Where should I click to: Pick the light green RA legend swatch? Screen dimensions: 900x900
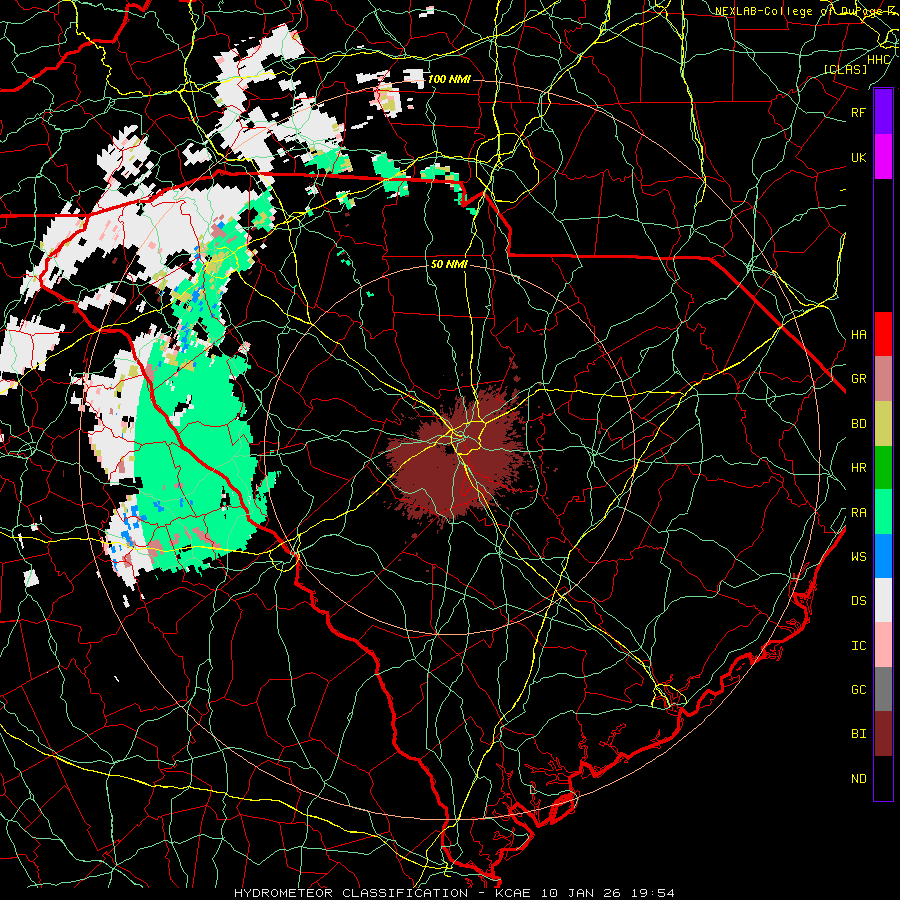point(883,512)
